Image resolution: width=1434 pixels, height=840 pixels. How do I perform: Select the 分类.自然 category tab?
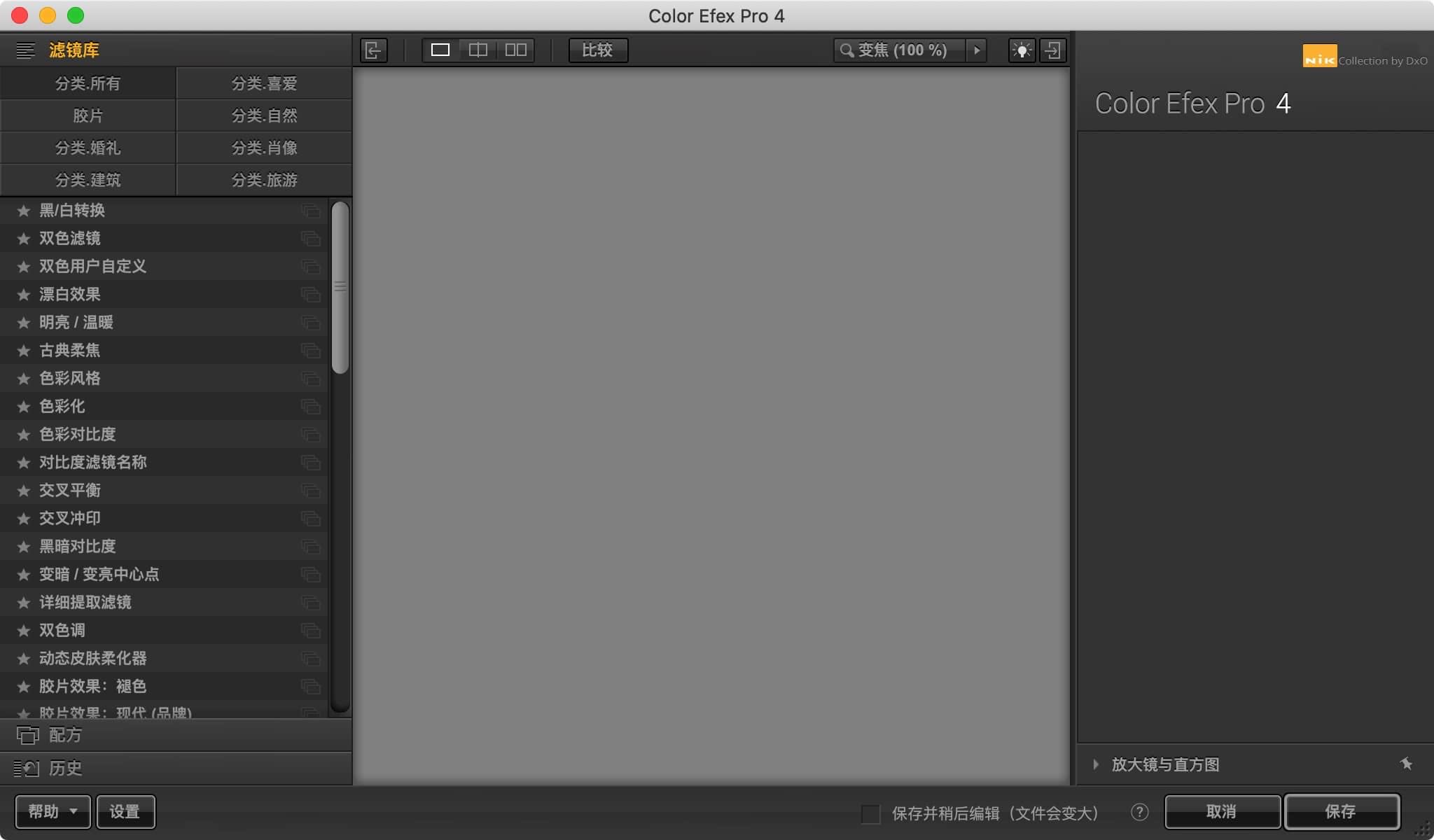coord(264,115)
